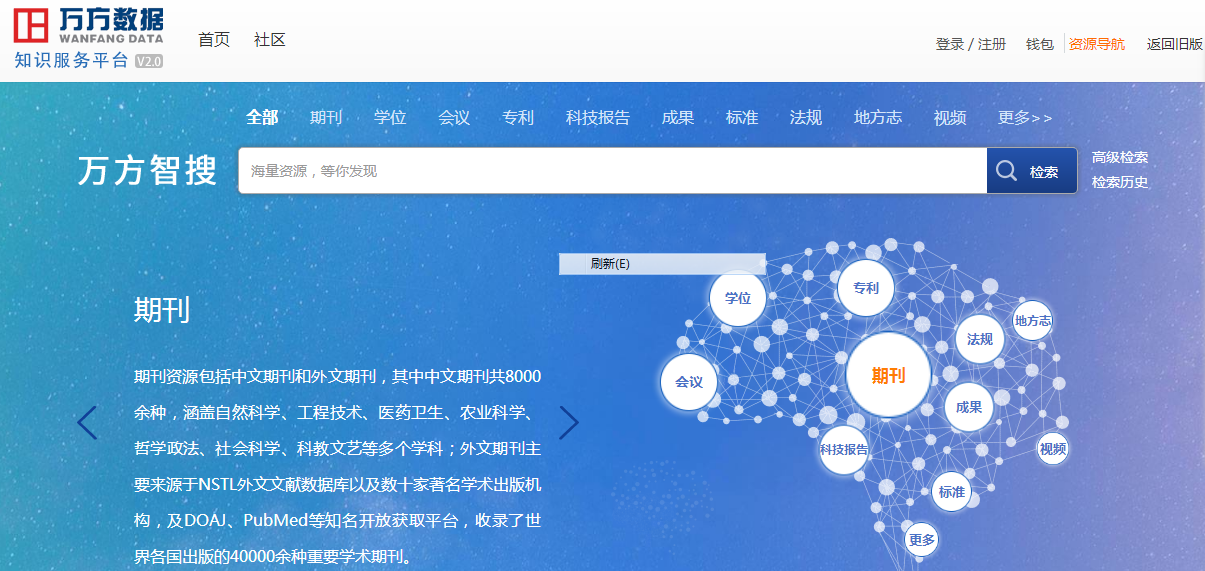Open the 科技报告 brain node bubble
1205x571 pixels.
tap(844, 450)
